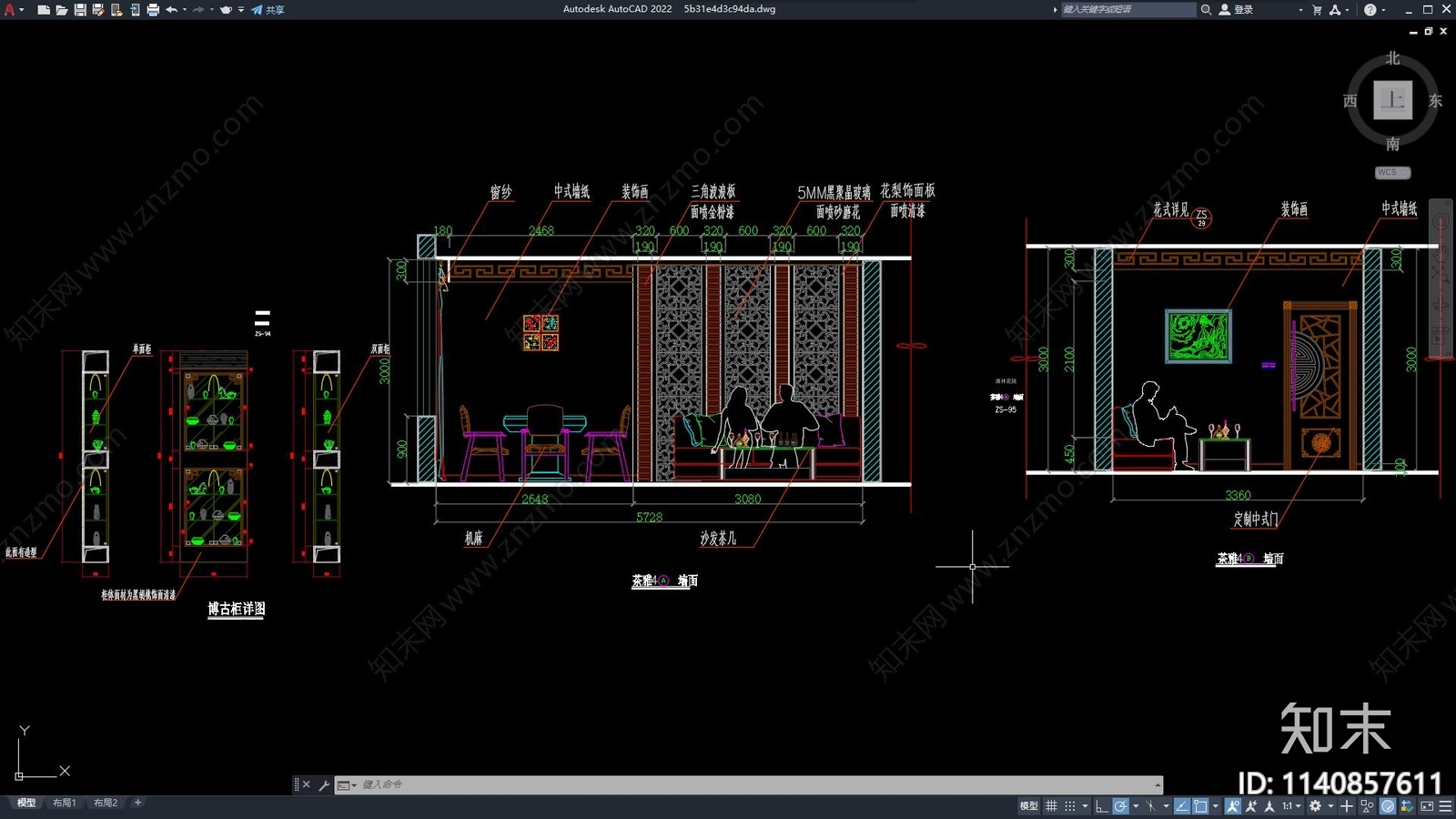Screen dimensions: 1456x819
Task: Open the AutoCAD application menu (red A)
Action: click(x=10, y=9)
